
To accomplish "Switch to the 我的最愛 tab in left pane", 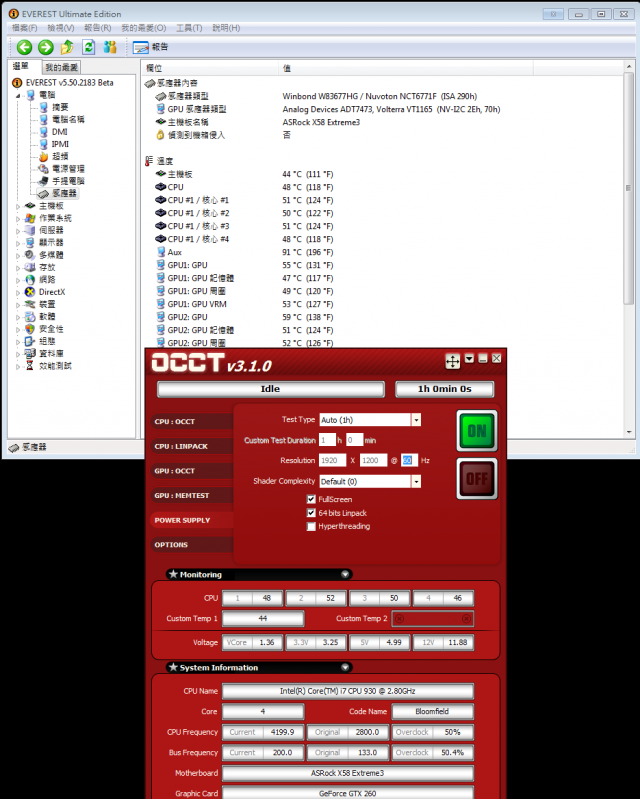I will pyautogui.click(x=61, y=67).
